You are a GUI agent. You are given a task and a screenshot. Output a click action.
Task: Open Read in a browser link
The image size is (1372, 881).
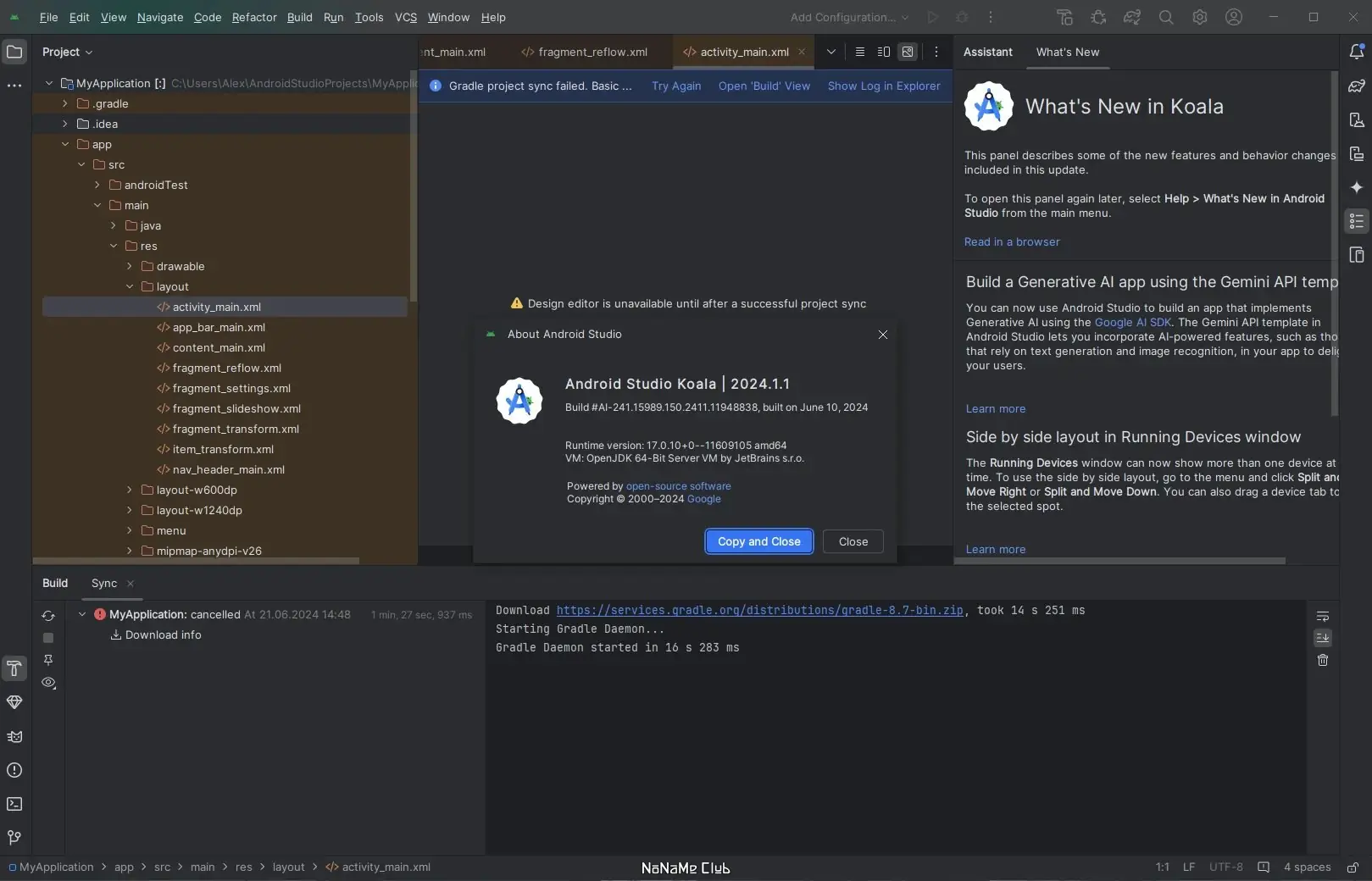[x=1012, y=241]
